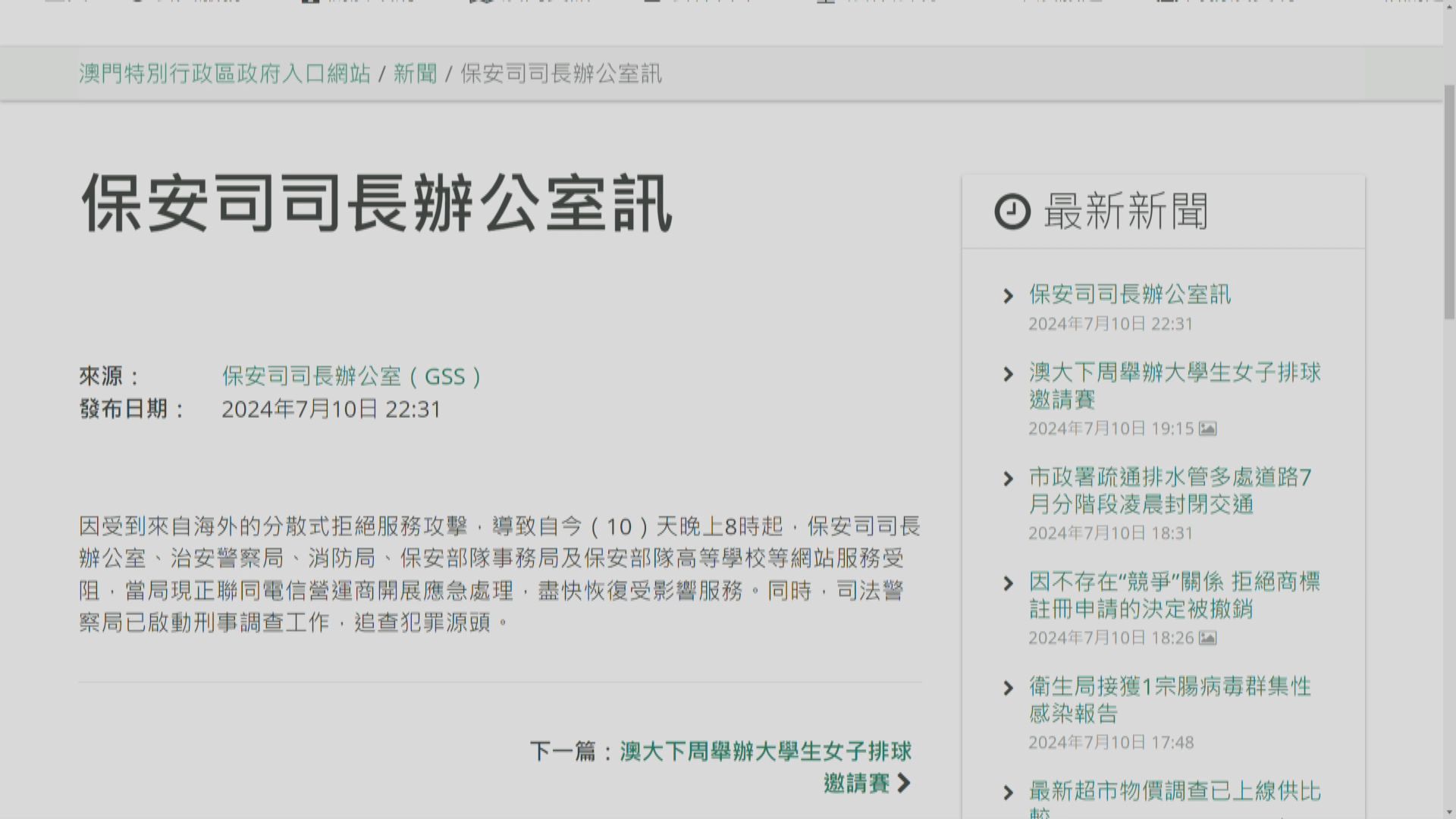This screenshot has width=1456, height=819.
Task: Open the source link 保安司司長辦公室（GSS）
Action: [x=353, y=376]
